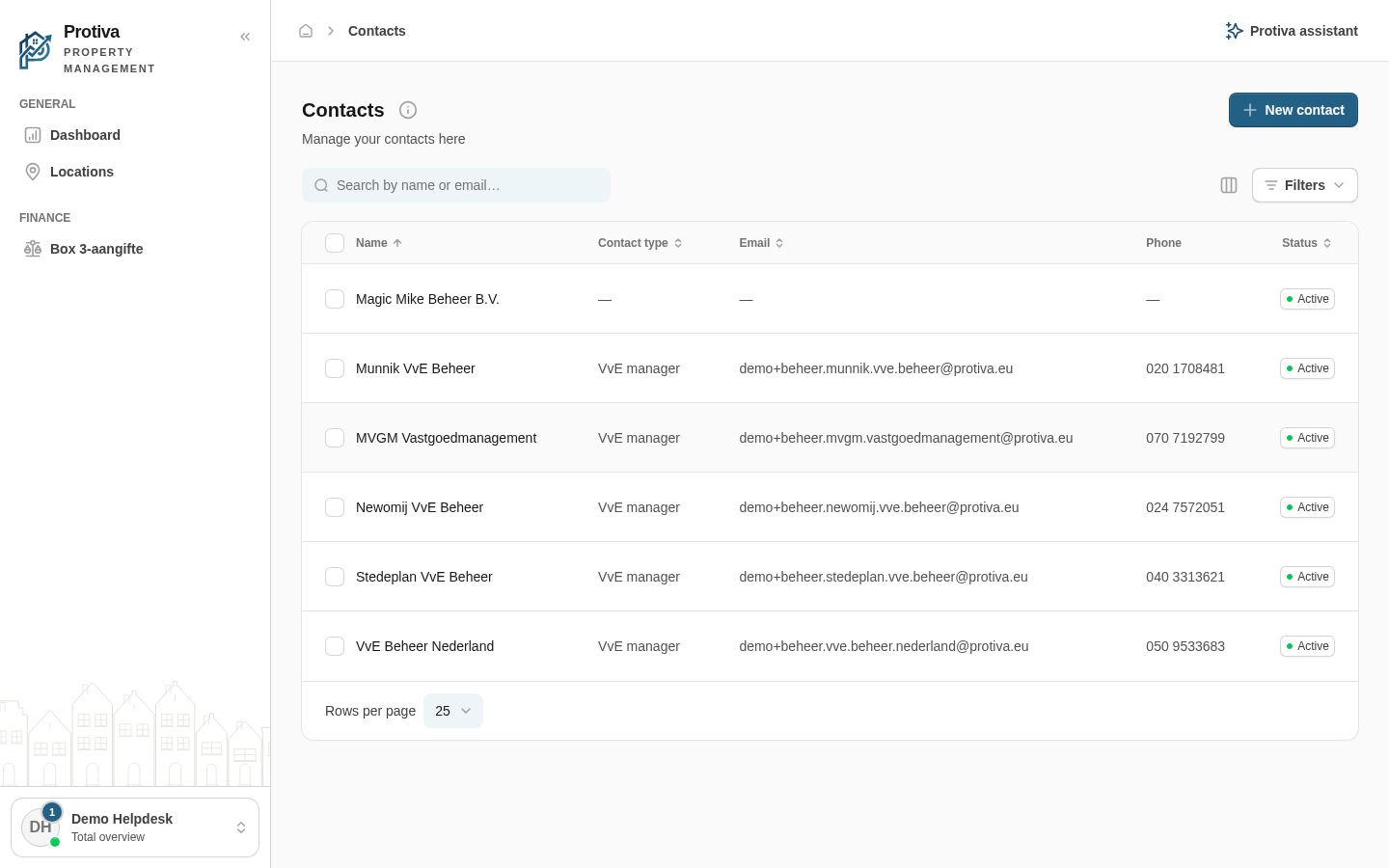This screenshot has height=868, width=1389.
Task: Click the New contact button
Action: click(x=1293, y=110)
